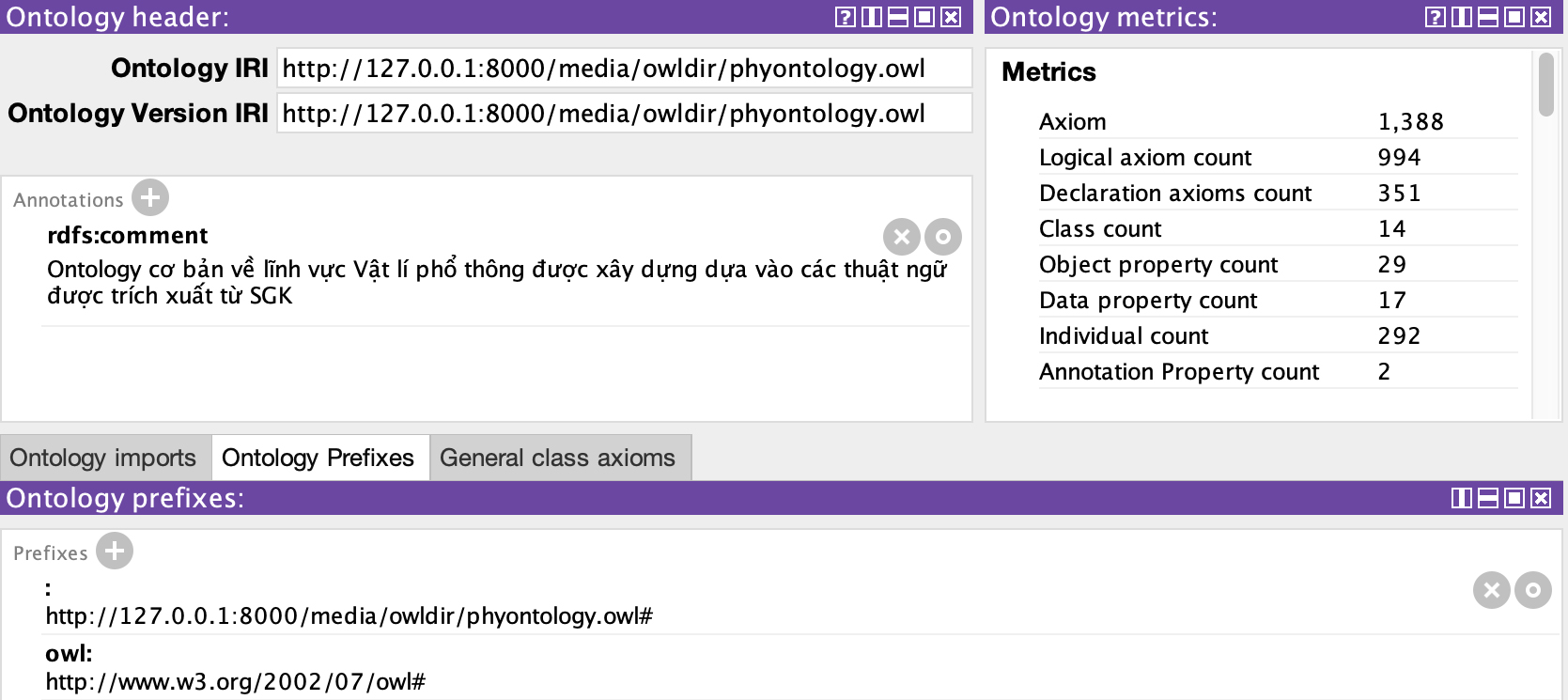Edit the default ':' prefix entry
Screen dimensions: 1568x700
tap(1533, 590)
